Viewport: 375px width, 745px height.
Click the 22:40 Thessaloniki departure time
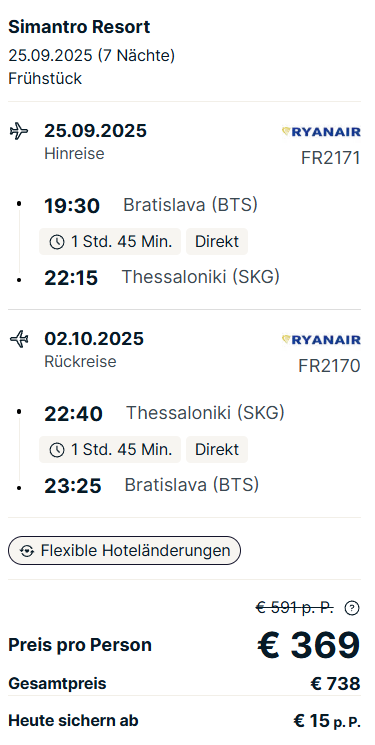click(x=73, y=414)
